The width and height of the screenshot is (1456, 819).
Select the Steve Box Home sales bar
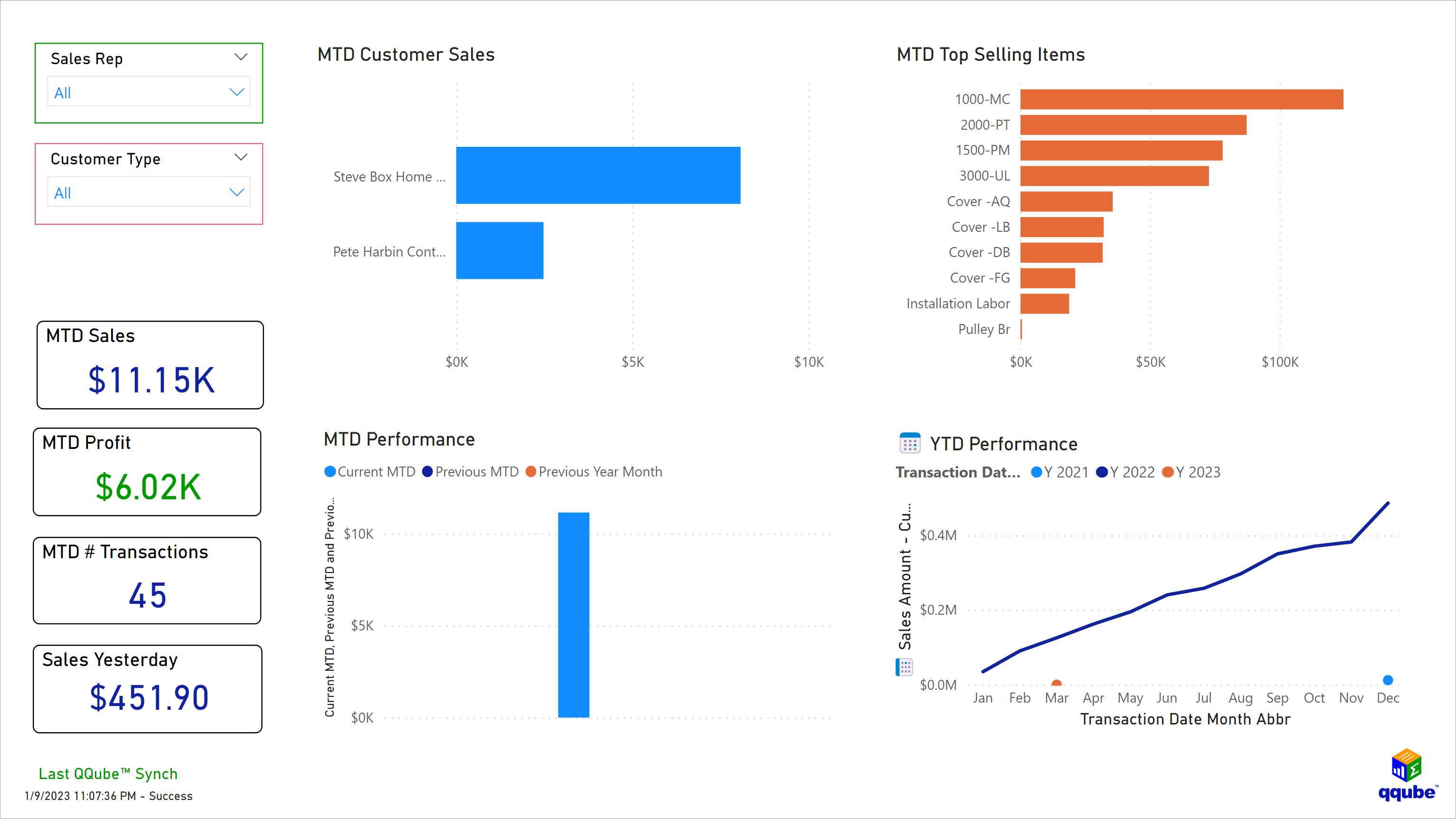pyautogui.click(x=597, y=175)
